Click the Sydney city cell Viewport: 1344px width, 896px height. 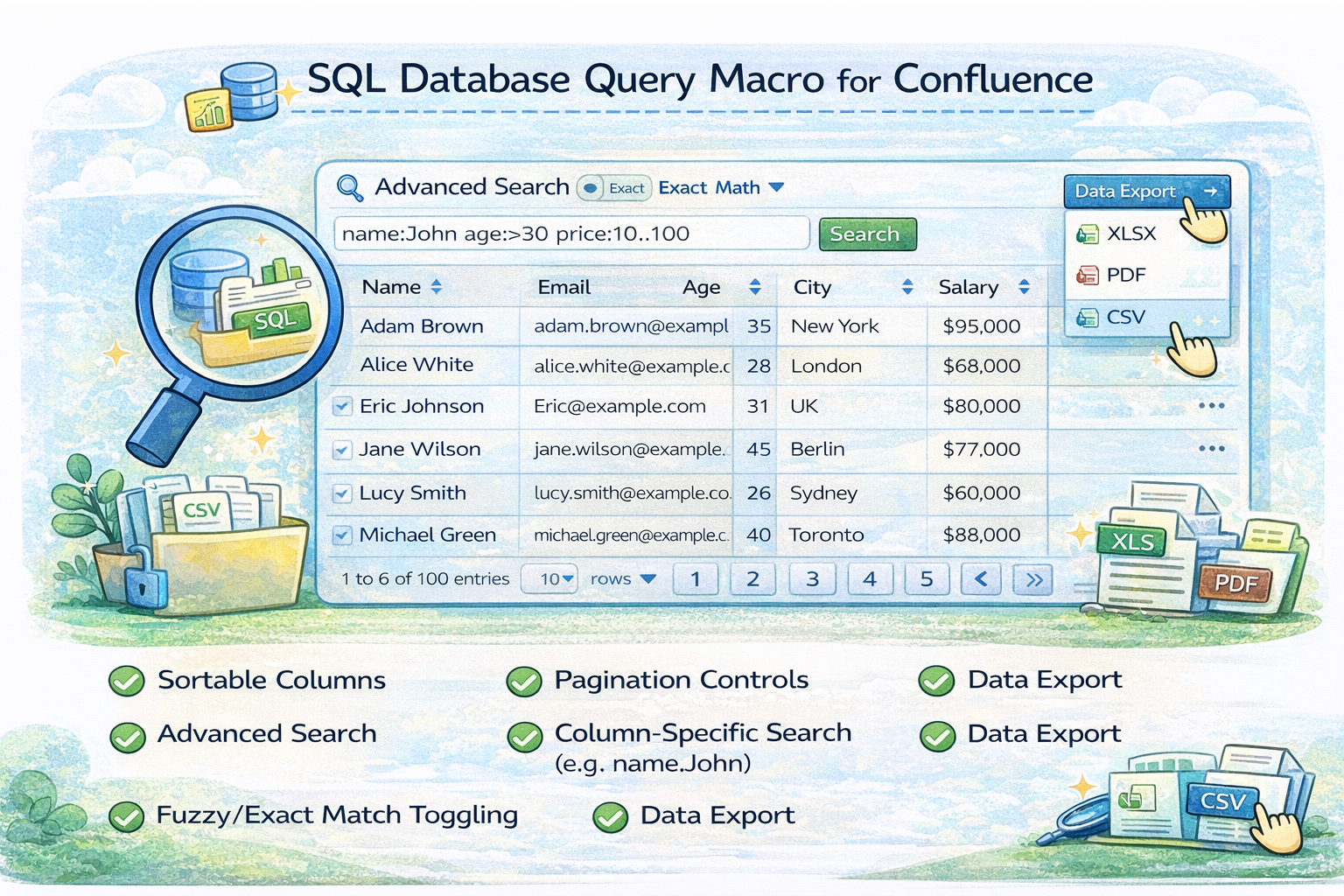coord(823,493)
